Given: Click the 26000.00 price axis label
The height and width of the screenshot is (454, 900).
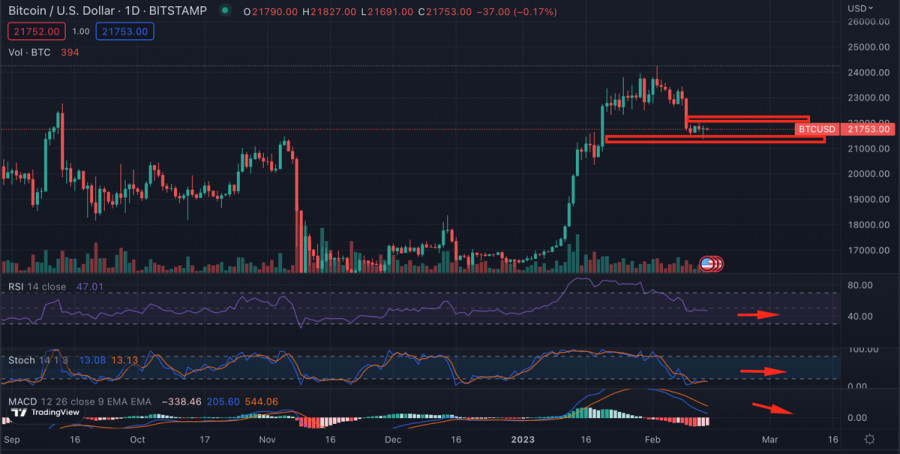Looking at the screenshot, I should pos(868,22).
